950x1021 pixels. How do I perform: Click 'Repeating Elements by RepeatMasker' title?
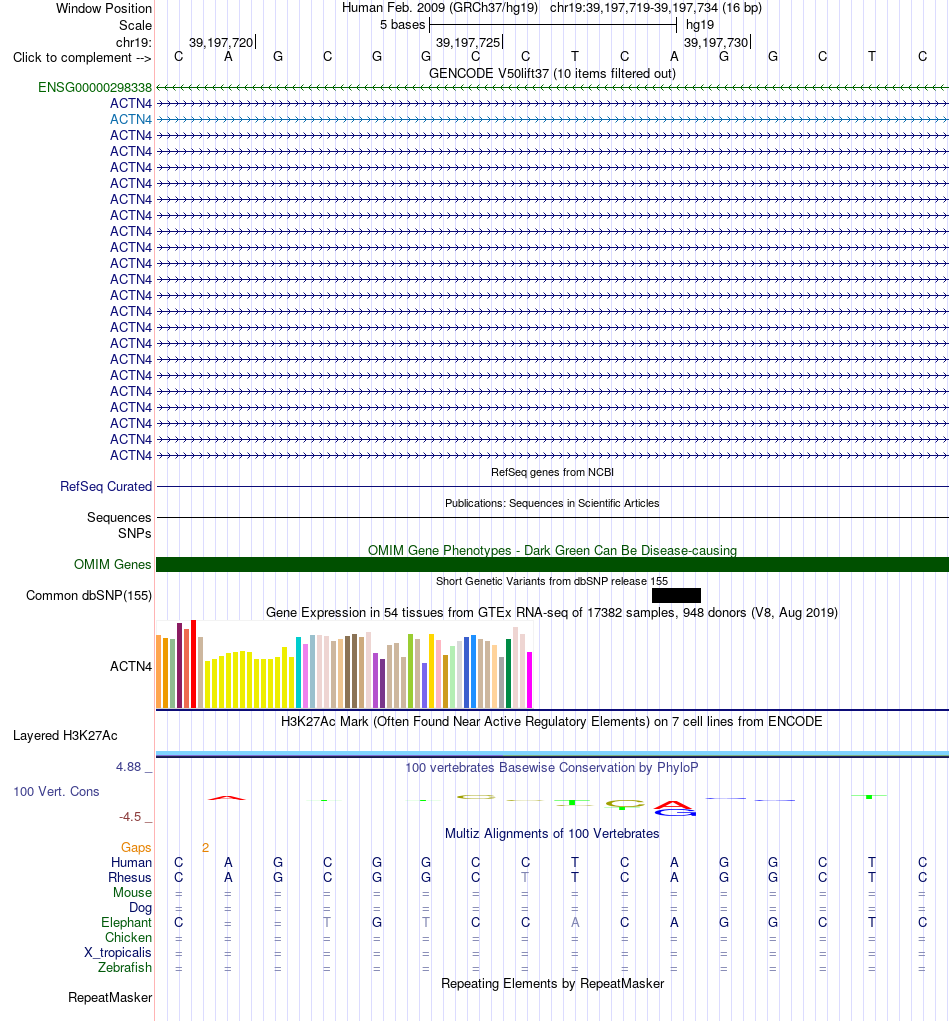click(x=552, y=983)
